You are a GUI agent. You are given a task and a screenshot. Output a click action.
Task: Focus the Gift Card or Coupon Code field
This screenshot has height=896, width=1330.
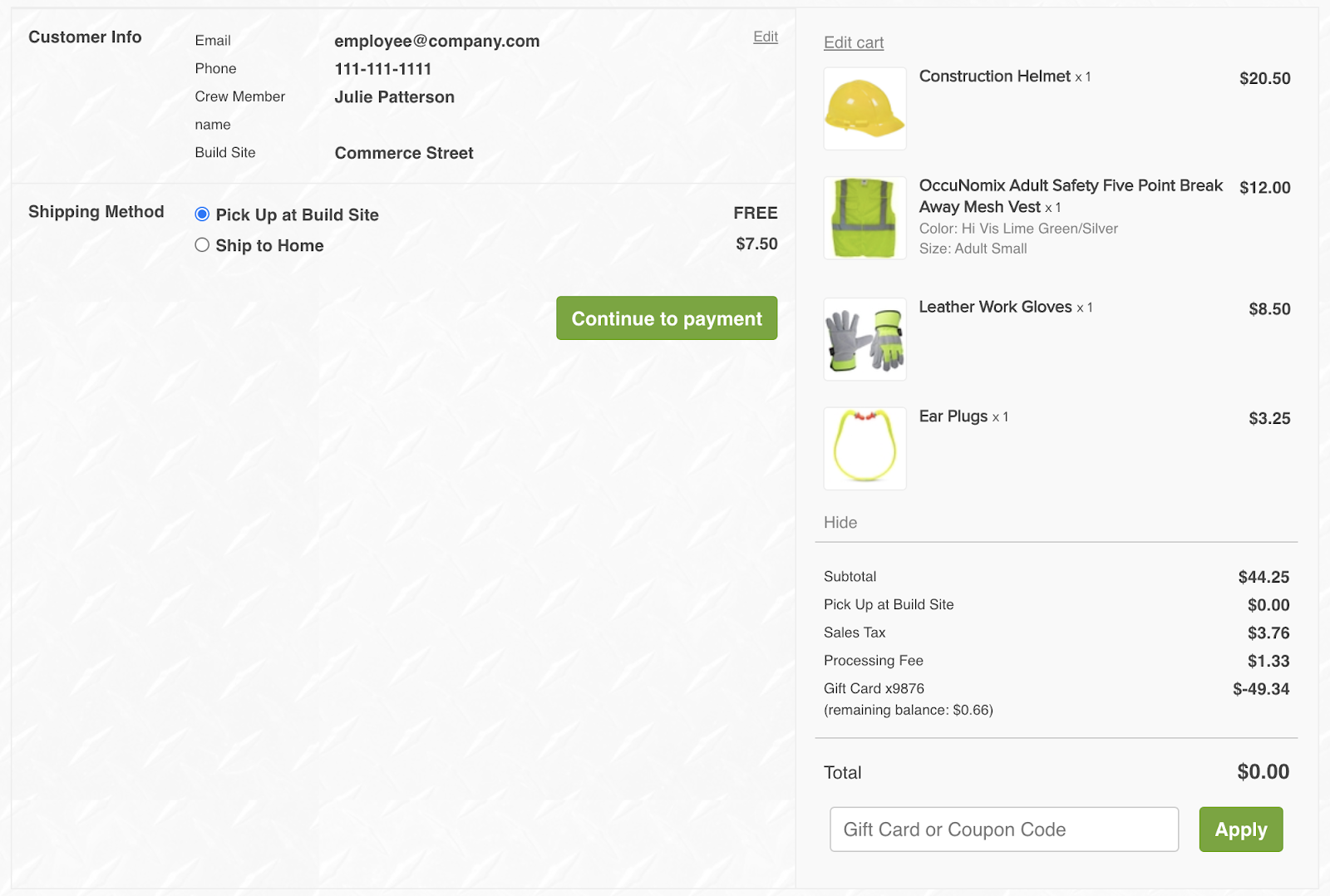pyautogui.click(x=1004, y=830)
